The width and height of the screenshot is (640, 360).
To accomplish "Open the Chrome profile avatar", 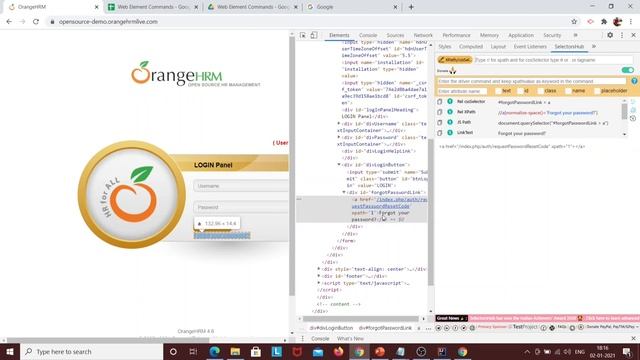I will tap(618, 22).
